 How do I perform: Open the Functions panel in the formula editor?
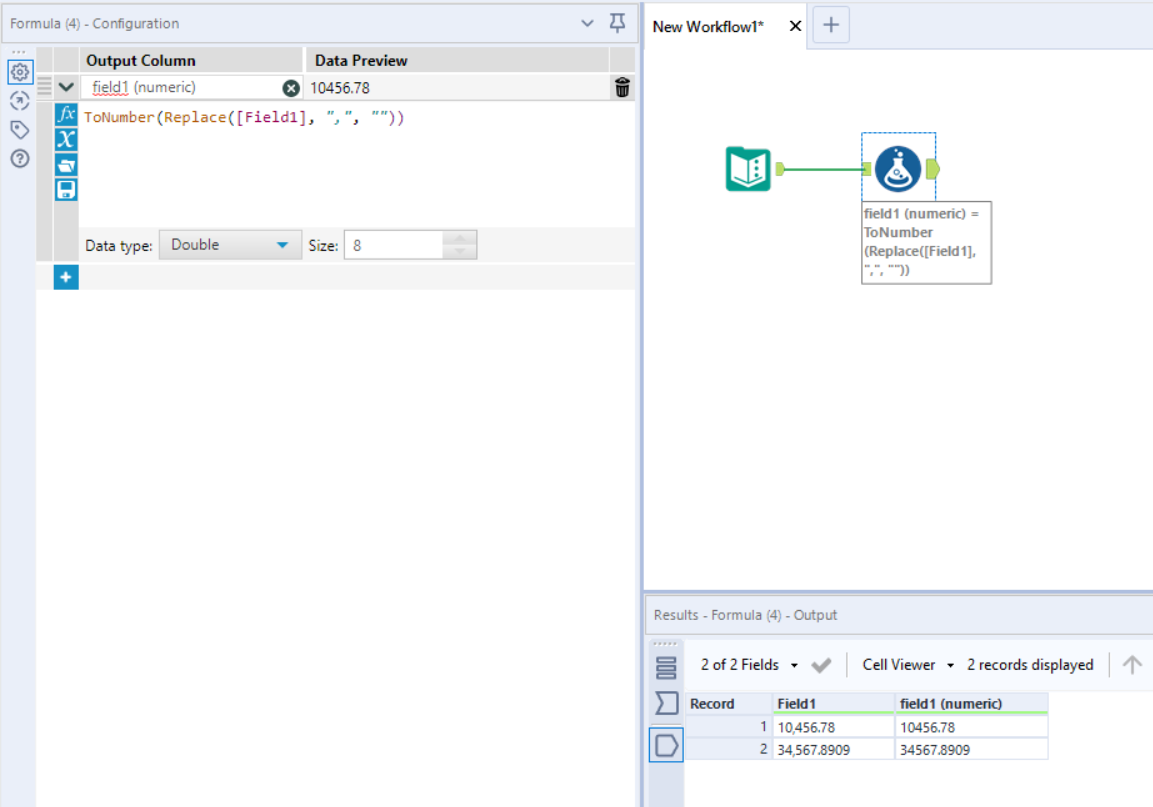65,114
